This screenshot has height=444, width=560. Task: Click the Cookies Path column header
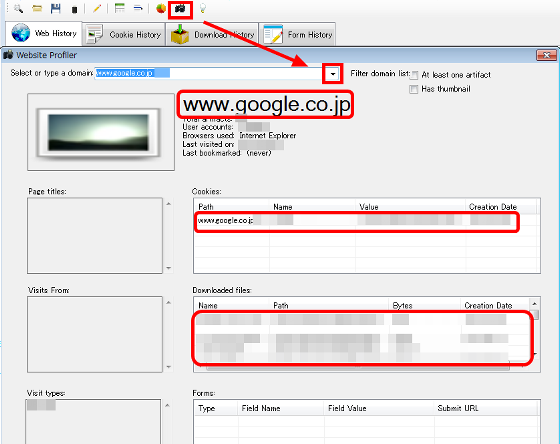pos(231,207)
